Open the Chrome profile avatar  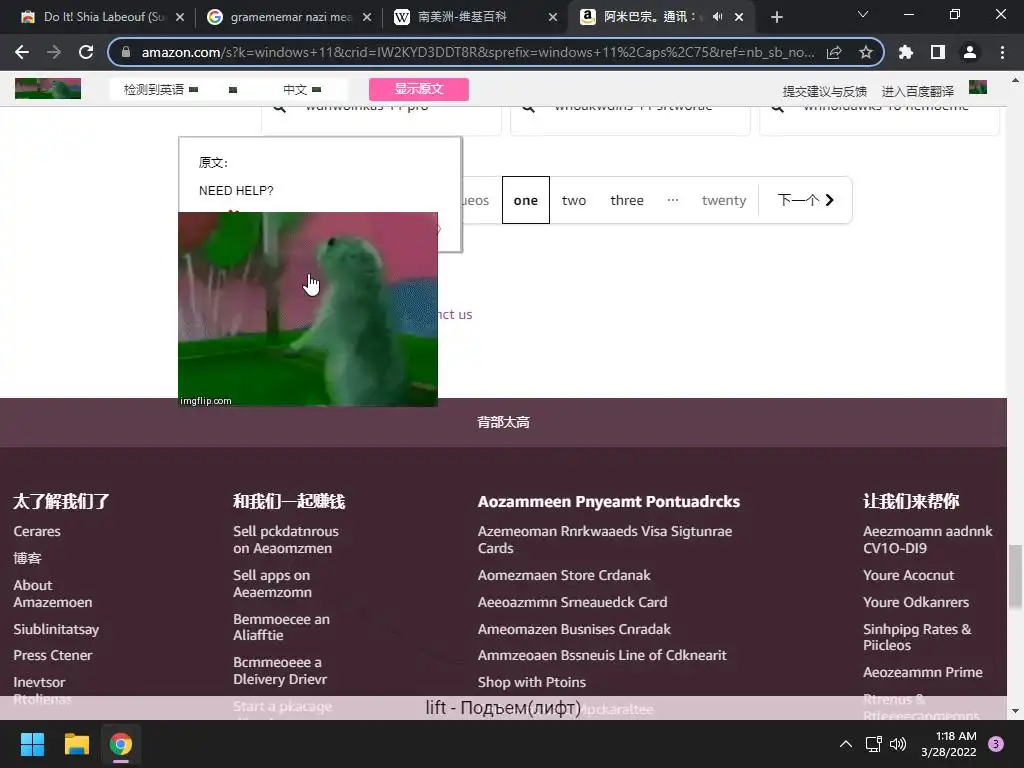[x=970, y=52]
